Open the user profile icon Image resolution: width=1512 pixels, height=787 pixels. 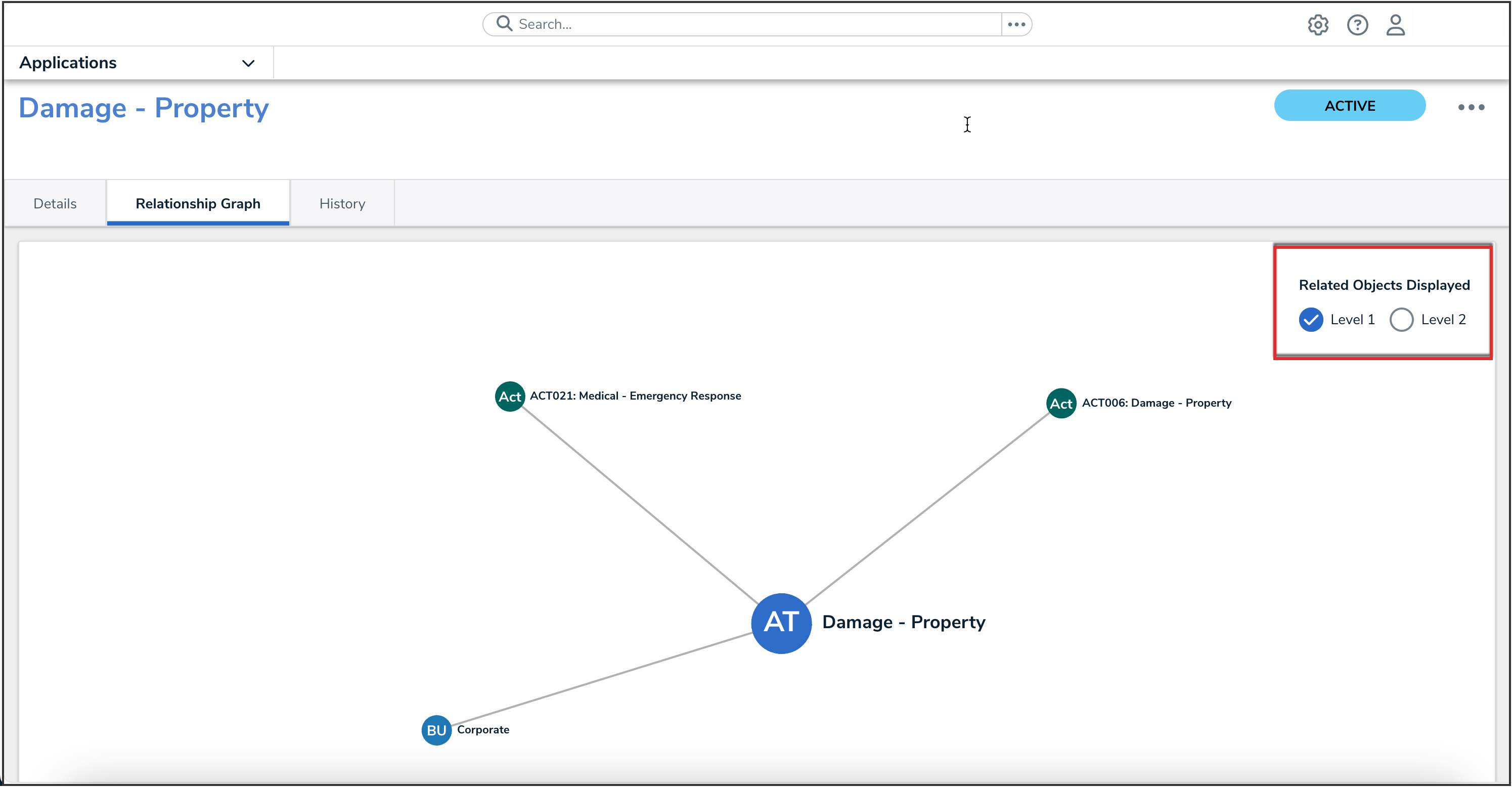pos(1395,25)
